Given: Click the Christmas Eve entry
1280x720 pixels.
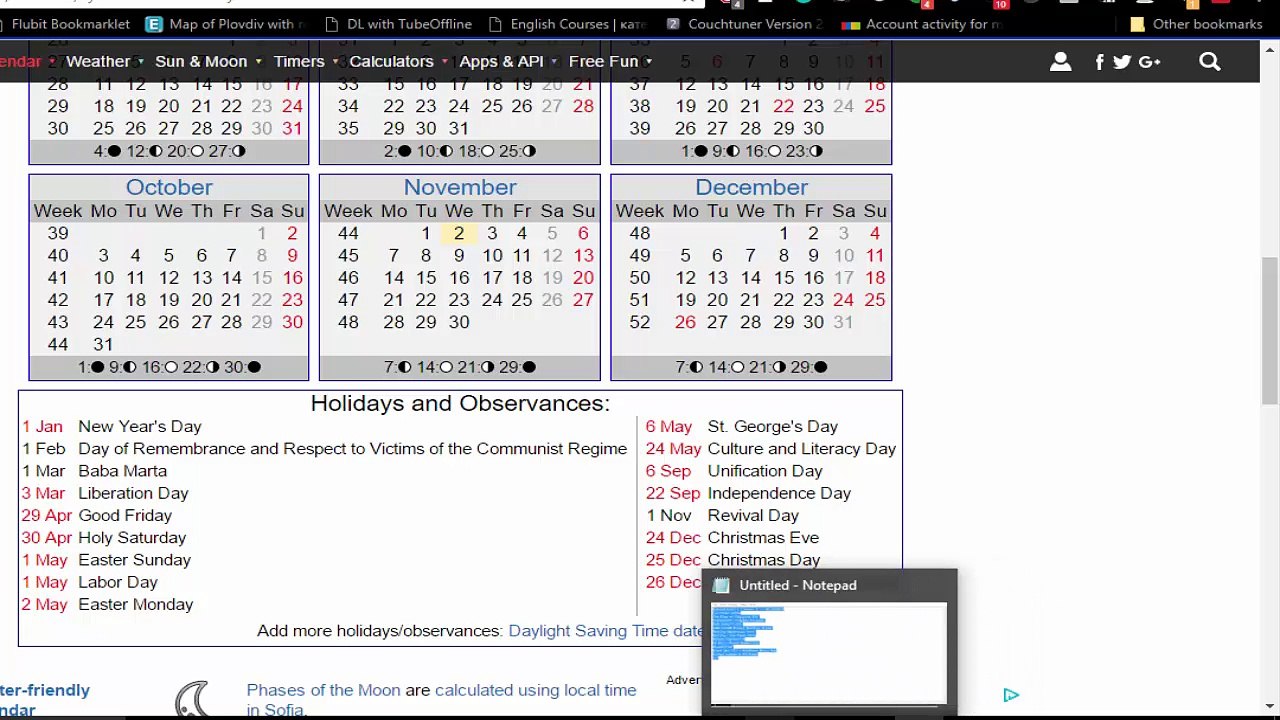Looking at the screenshot, I should point(763,537).
